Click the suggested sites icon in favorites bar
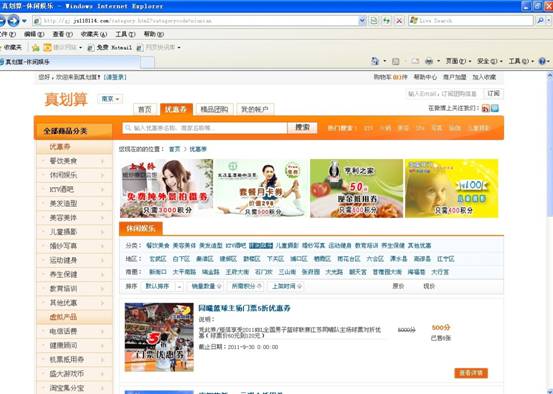 tap(47, 47)
